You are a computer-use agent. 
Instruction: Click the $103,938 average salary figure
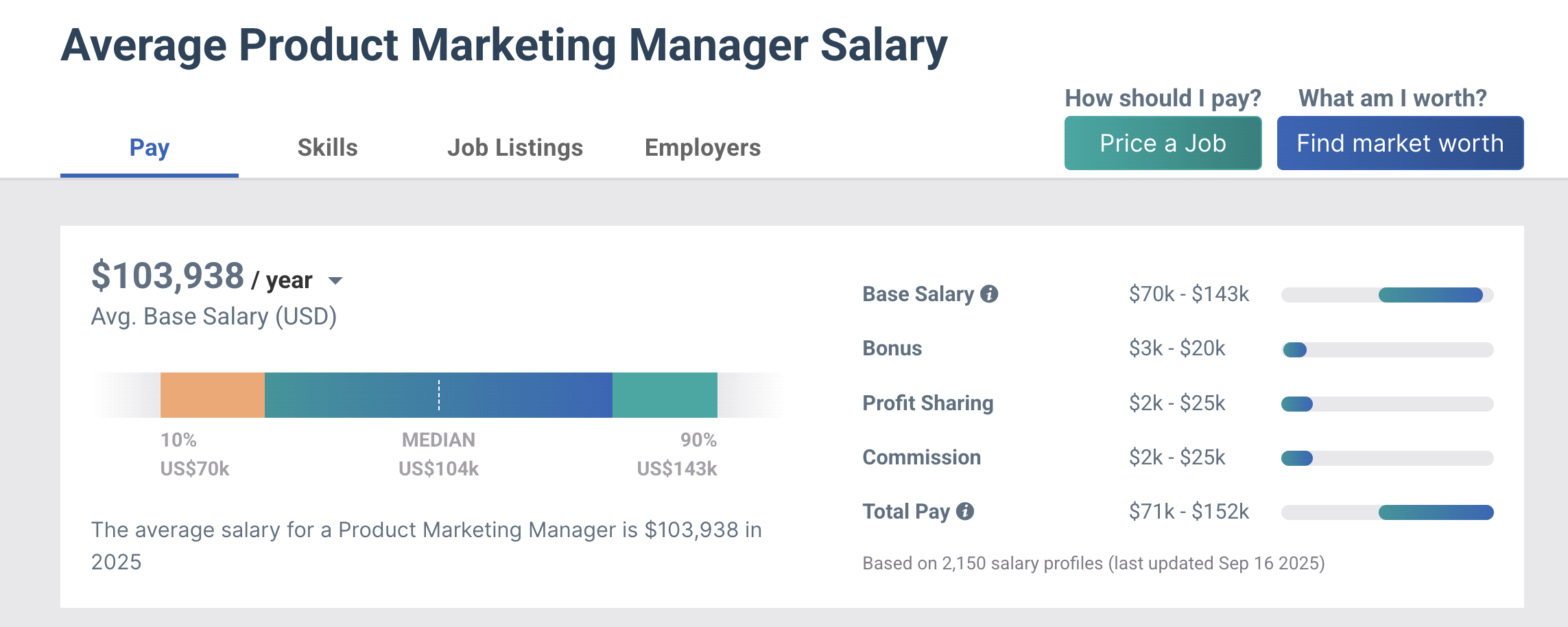pyautogui.click(x=168, y=276)
